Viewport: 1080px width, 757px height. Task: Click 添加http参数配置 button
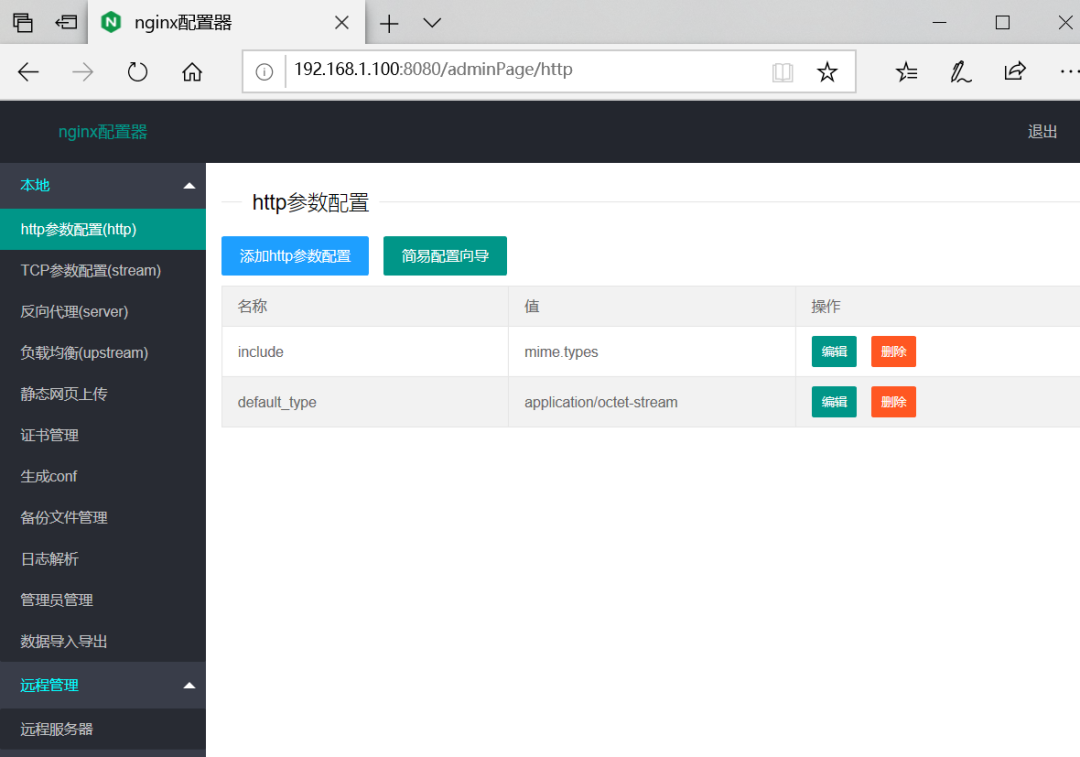[295, 256]
